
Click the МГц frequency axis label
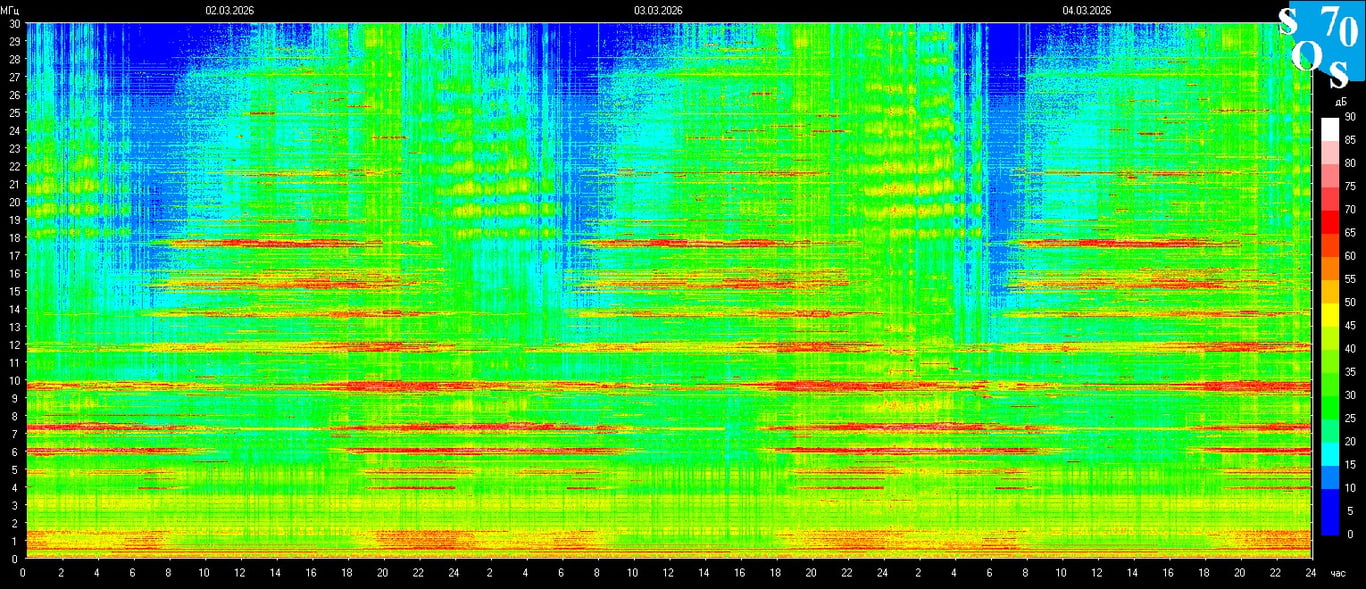click(10, 10)
